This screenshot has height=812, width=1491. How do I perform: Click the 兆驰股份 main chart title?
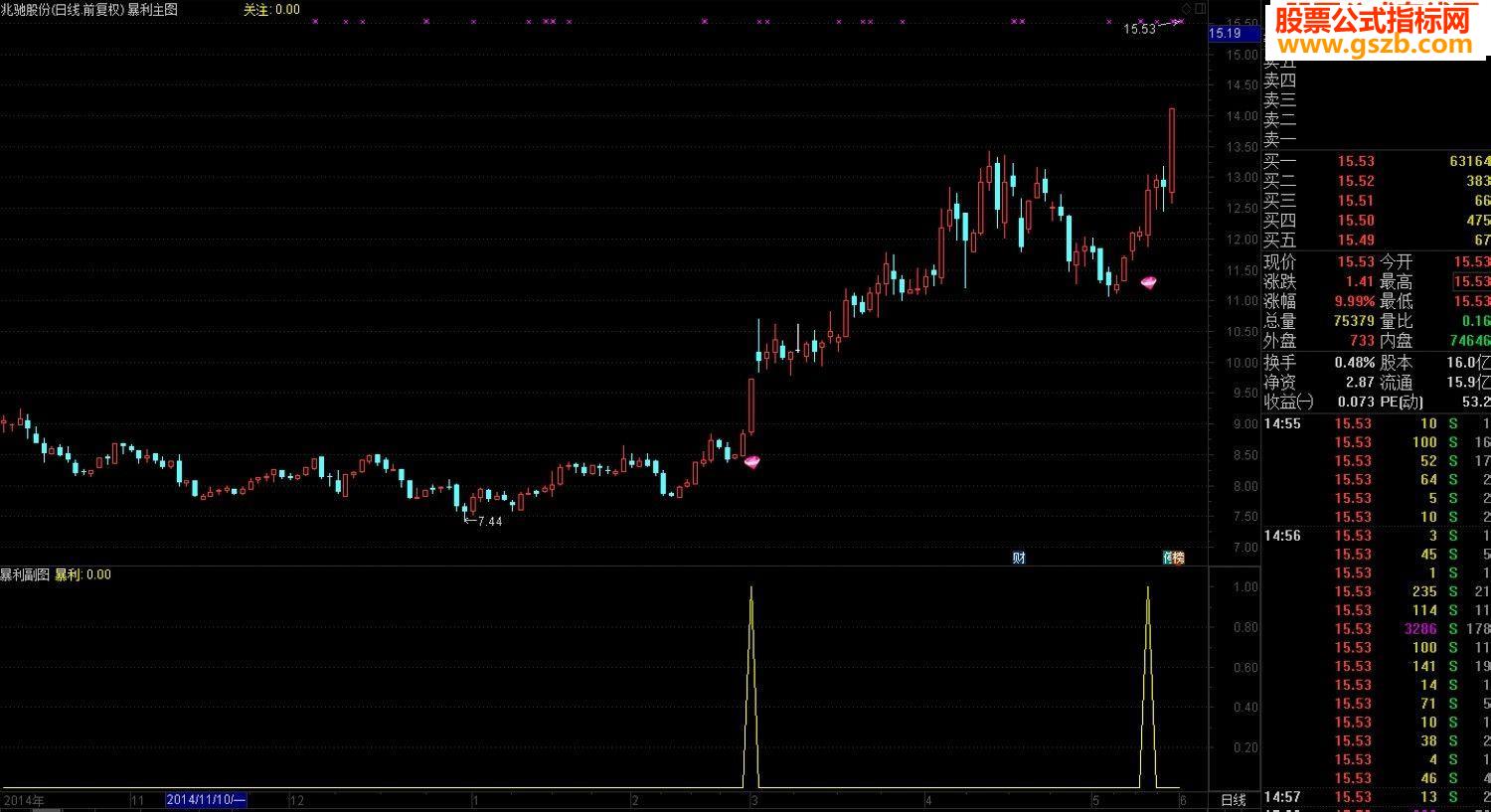(x=89, y=9)
